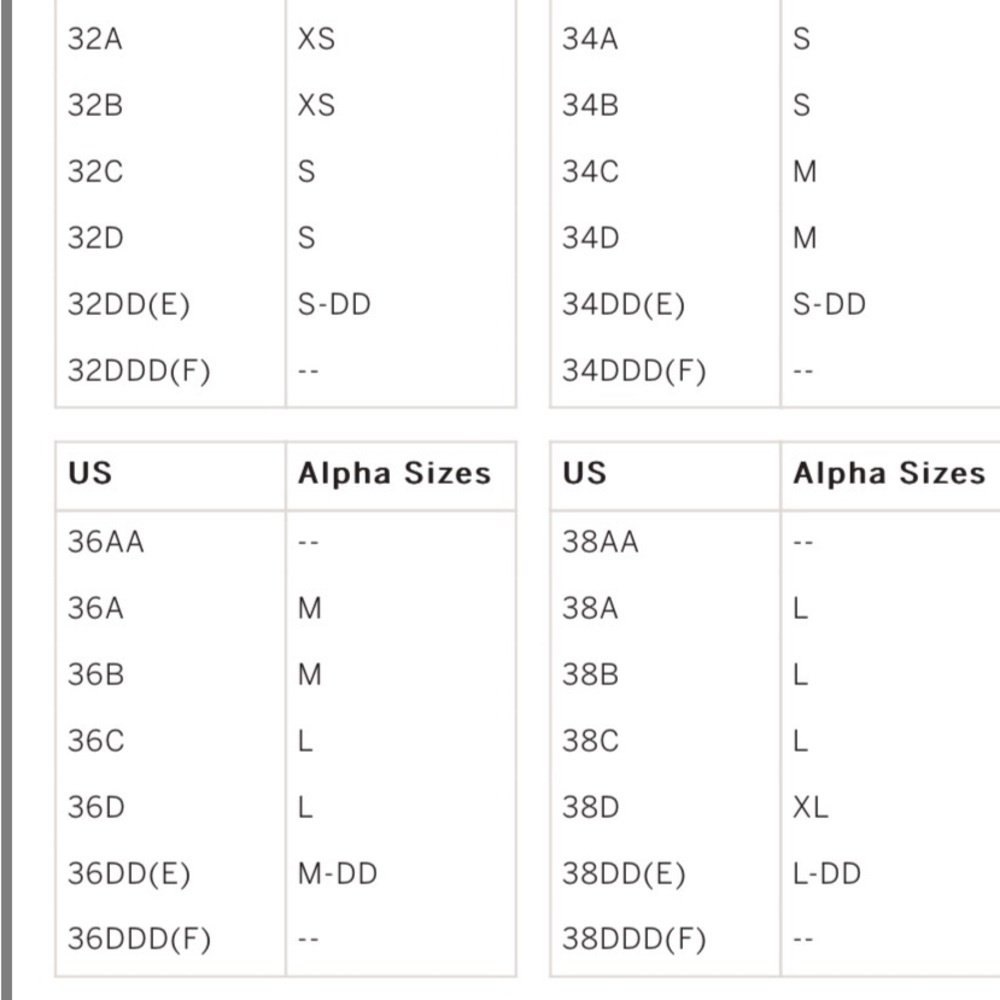
Task: Click the 36DDD(F) row label
Action: click(x=139, y=939)
